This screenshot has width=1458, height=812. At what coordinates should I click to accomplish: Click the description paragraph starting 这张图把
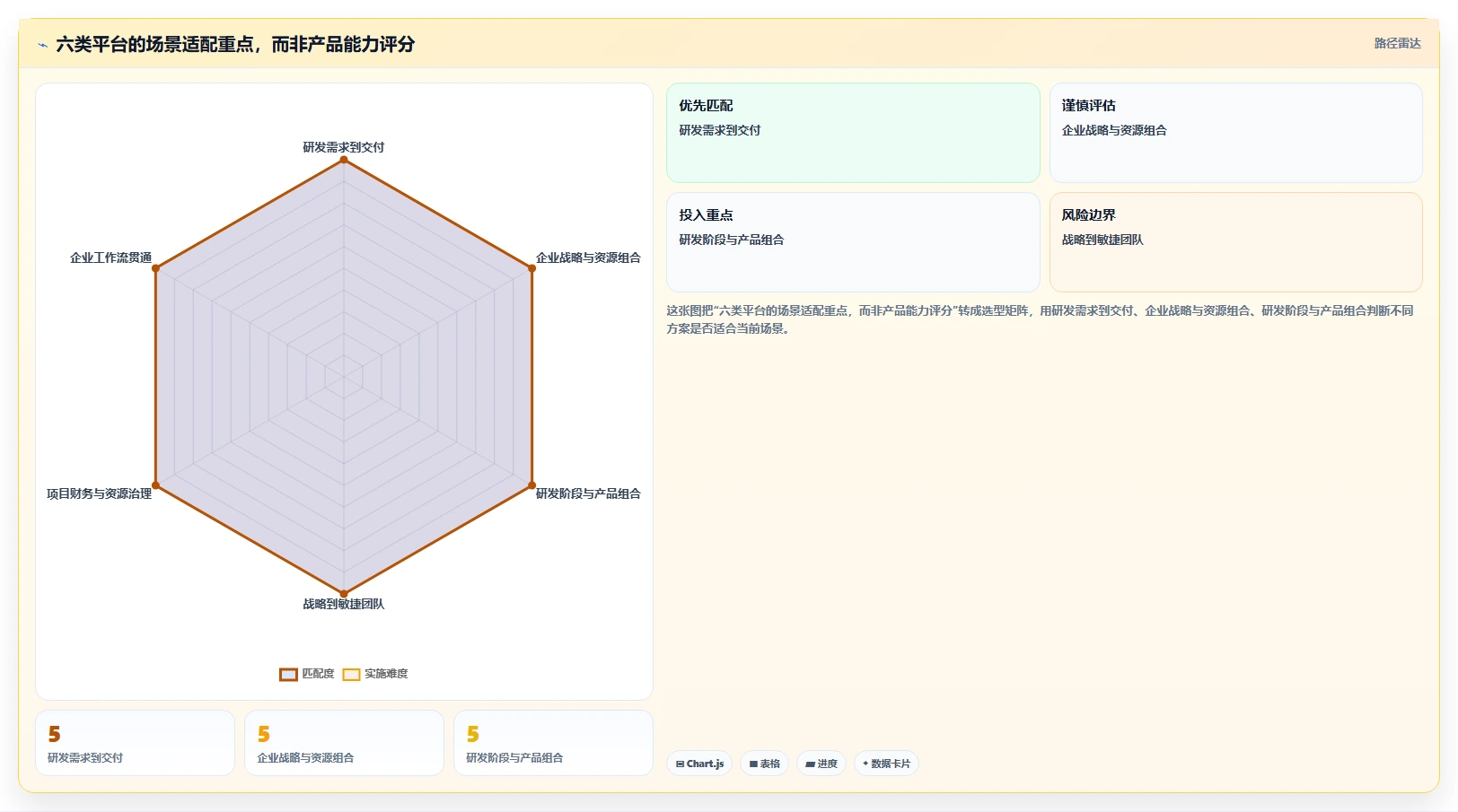tap(1041, 319)
